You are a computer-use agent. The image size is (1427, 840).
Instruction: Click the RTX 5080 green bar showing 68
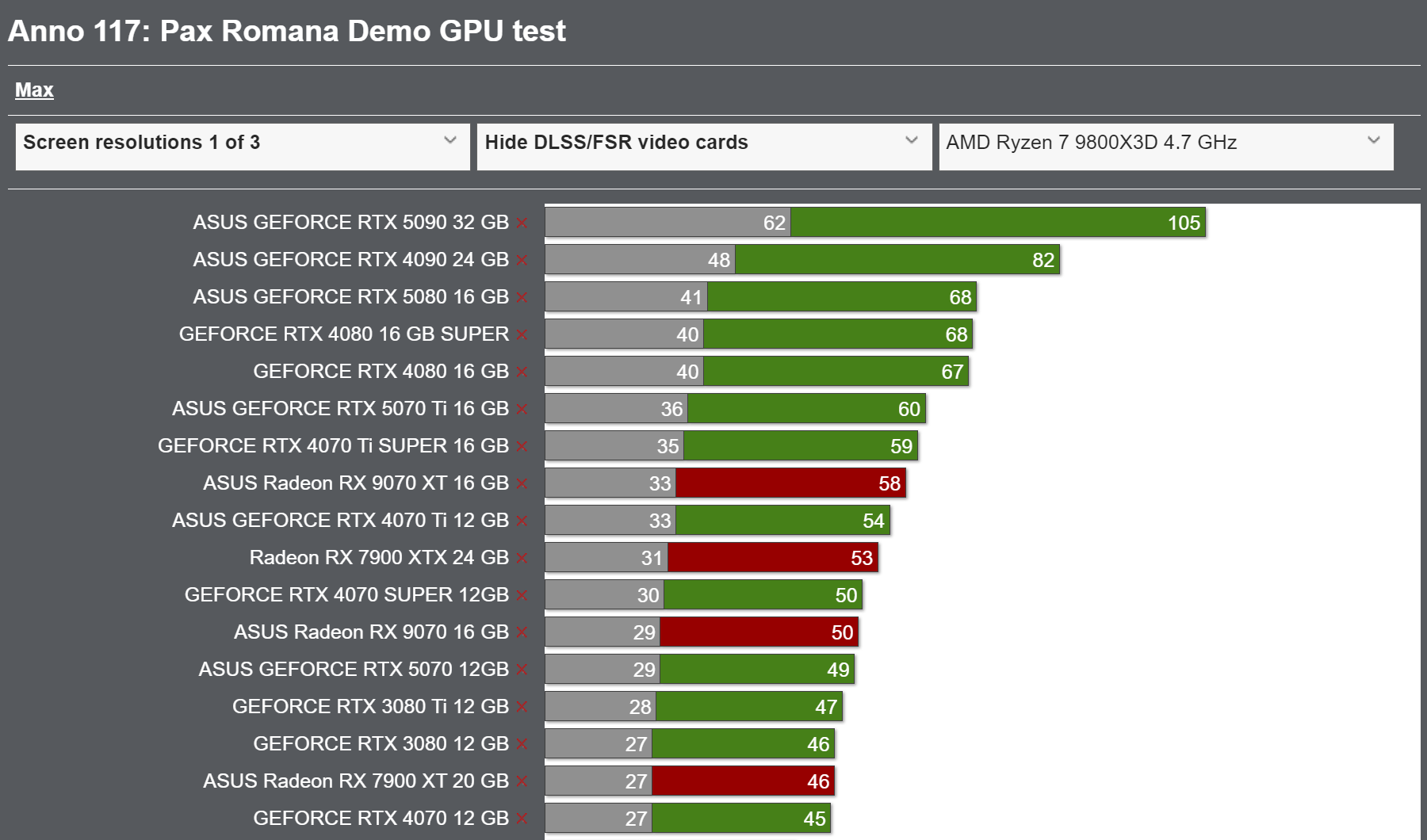[842, 297]
